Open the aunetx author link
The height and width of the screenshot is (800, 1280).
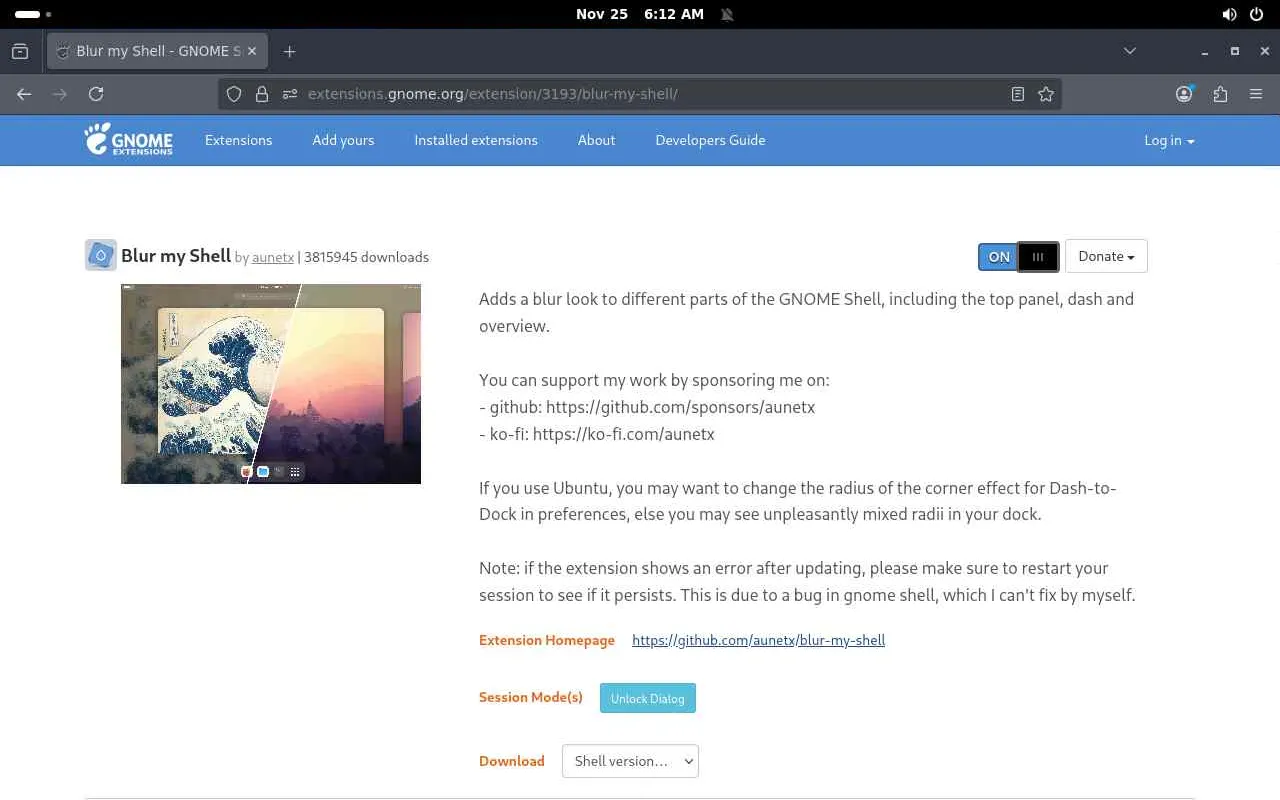point(273,257)
